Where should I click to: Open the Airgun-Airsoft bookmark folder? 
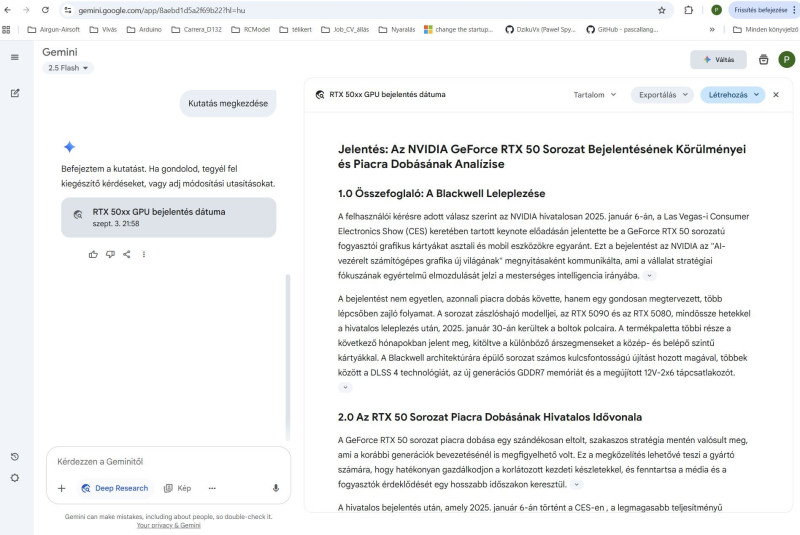coord(54,30)
